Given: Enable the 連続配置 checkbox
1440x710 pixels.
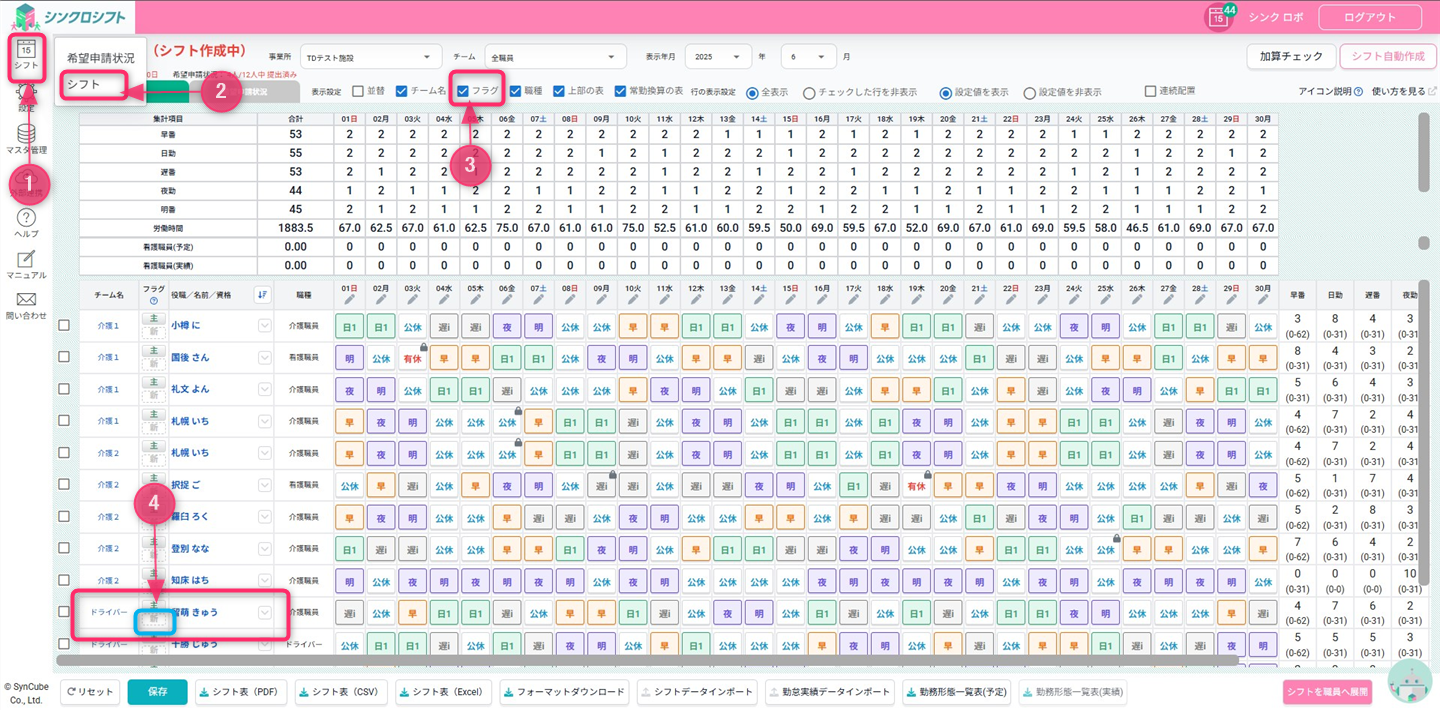Looking at the screenshot, I should [1150, 91].
